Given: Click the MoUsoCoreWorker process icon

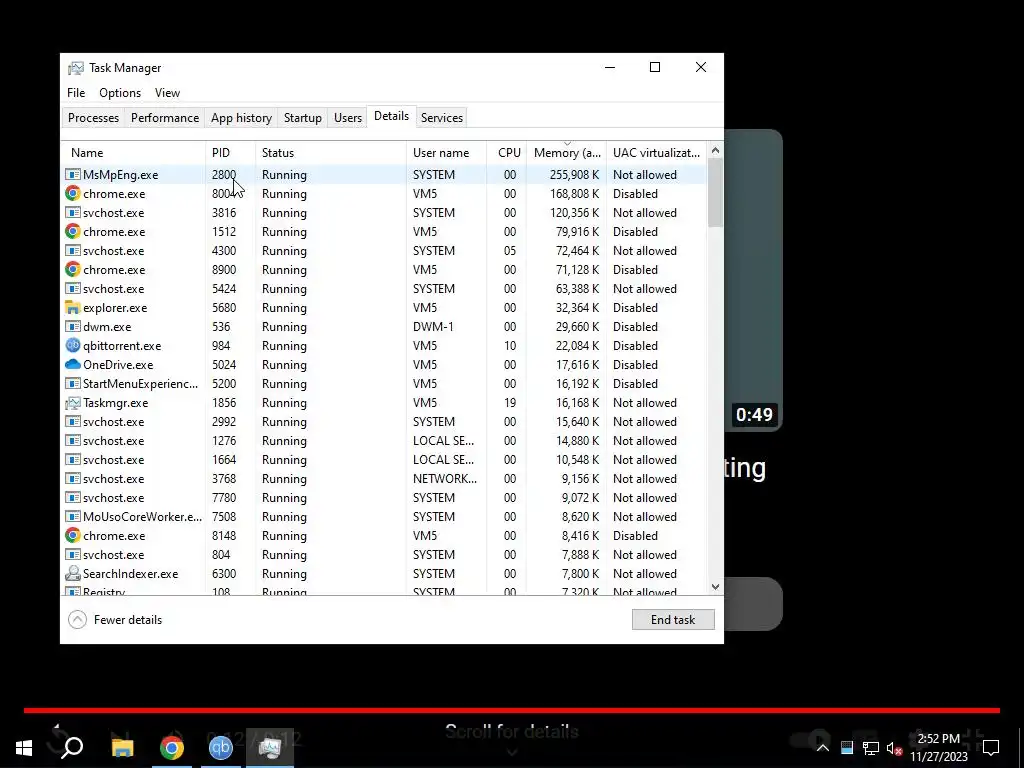Looking at the screenshot, I should tap(72, 516).
